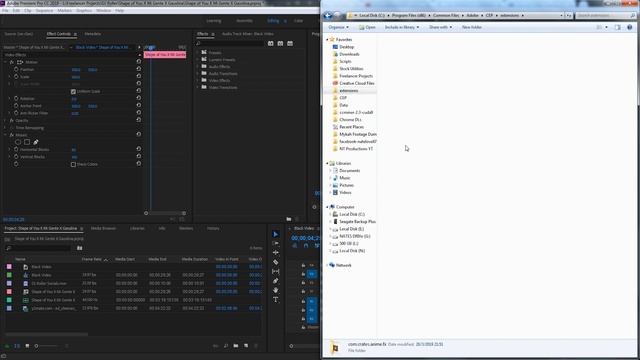Toggle animation stopwatch for Horizontal Blocks
Image resolution: width=640 pixels, height=360 pixels.
tap(16, 149)
